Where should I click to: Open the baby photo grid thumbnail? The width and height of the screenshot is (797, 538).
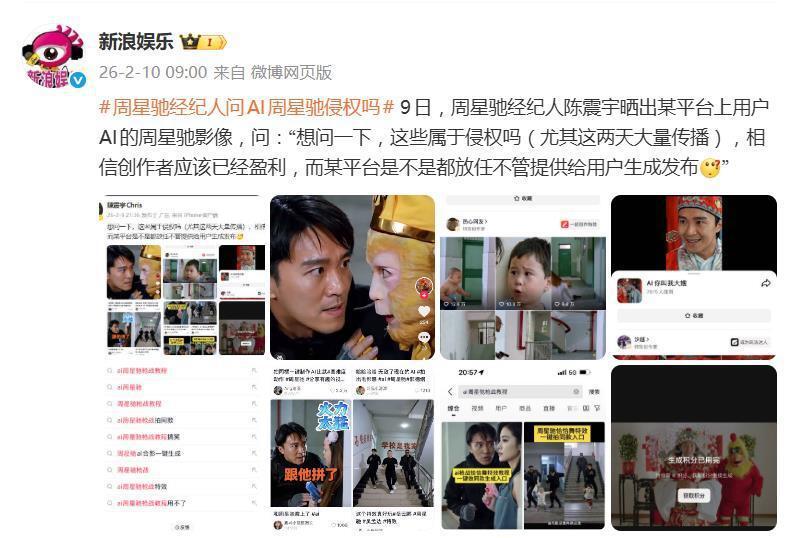pos(523,277)
